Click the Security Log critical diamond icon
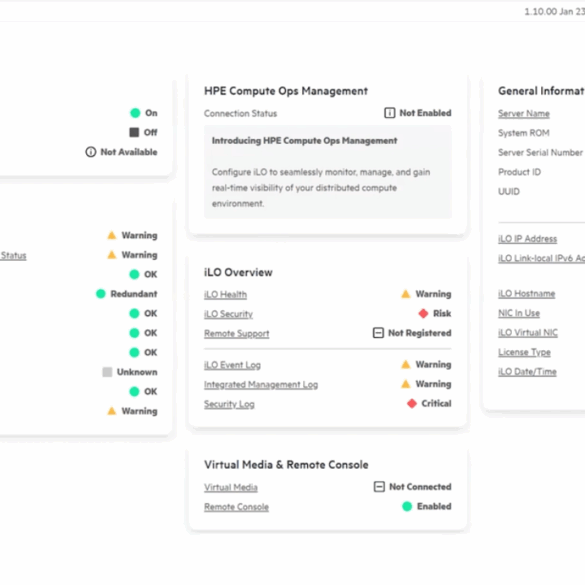 click(x=412, y=403)
